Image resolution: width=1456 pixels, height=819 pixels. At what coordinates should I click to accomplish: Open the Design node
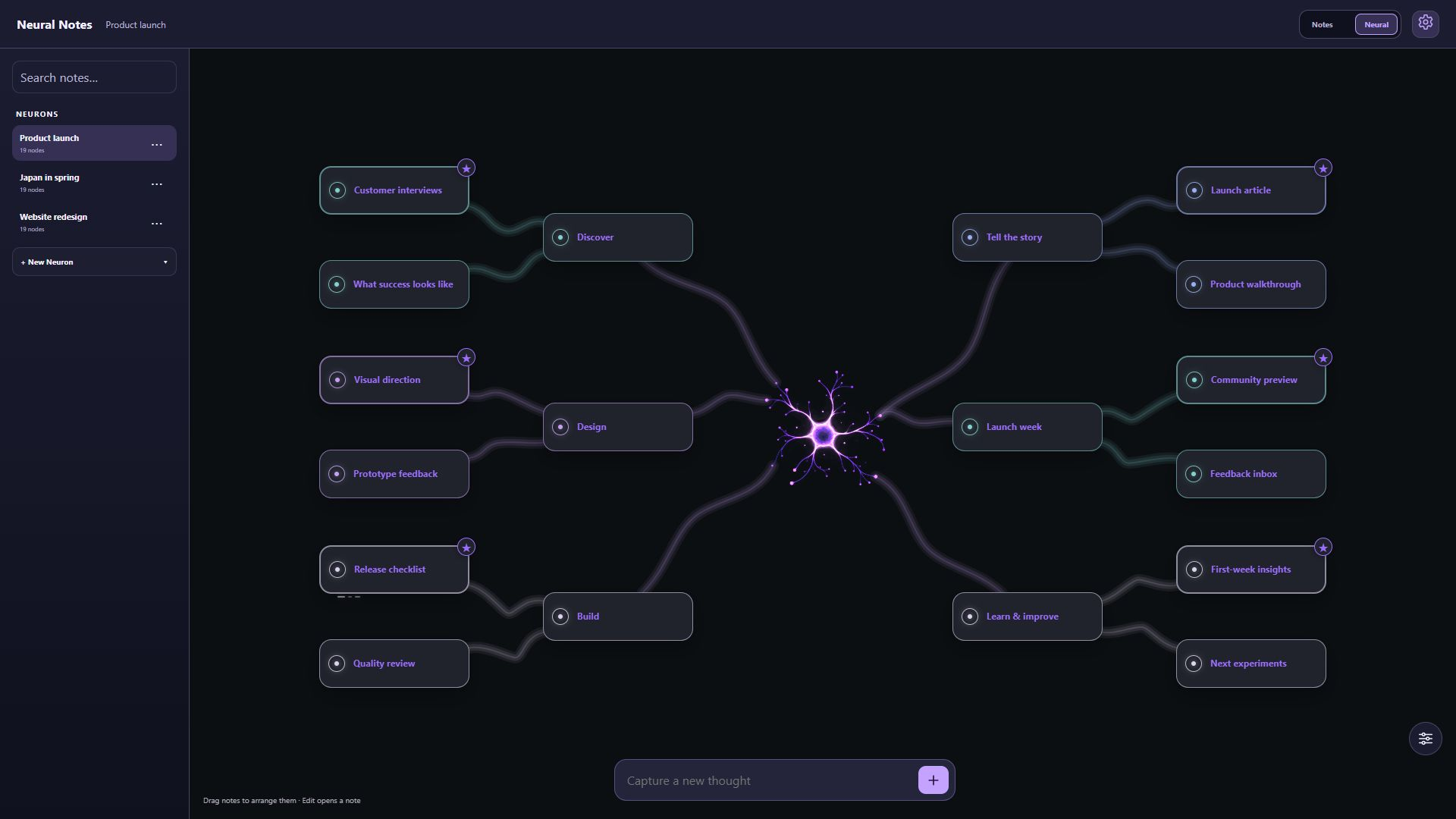point(617,427)
